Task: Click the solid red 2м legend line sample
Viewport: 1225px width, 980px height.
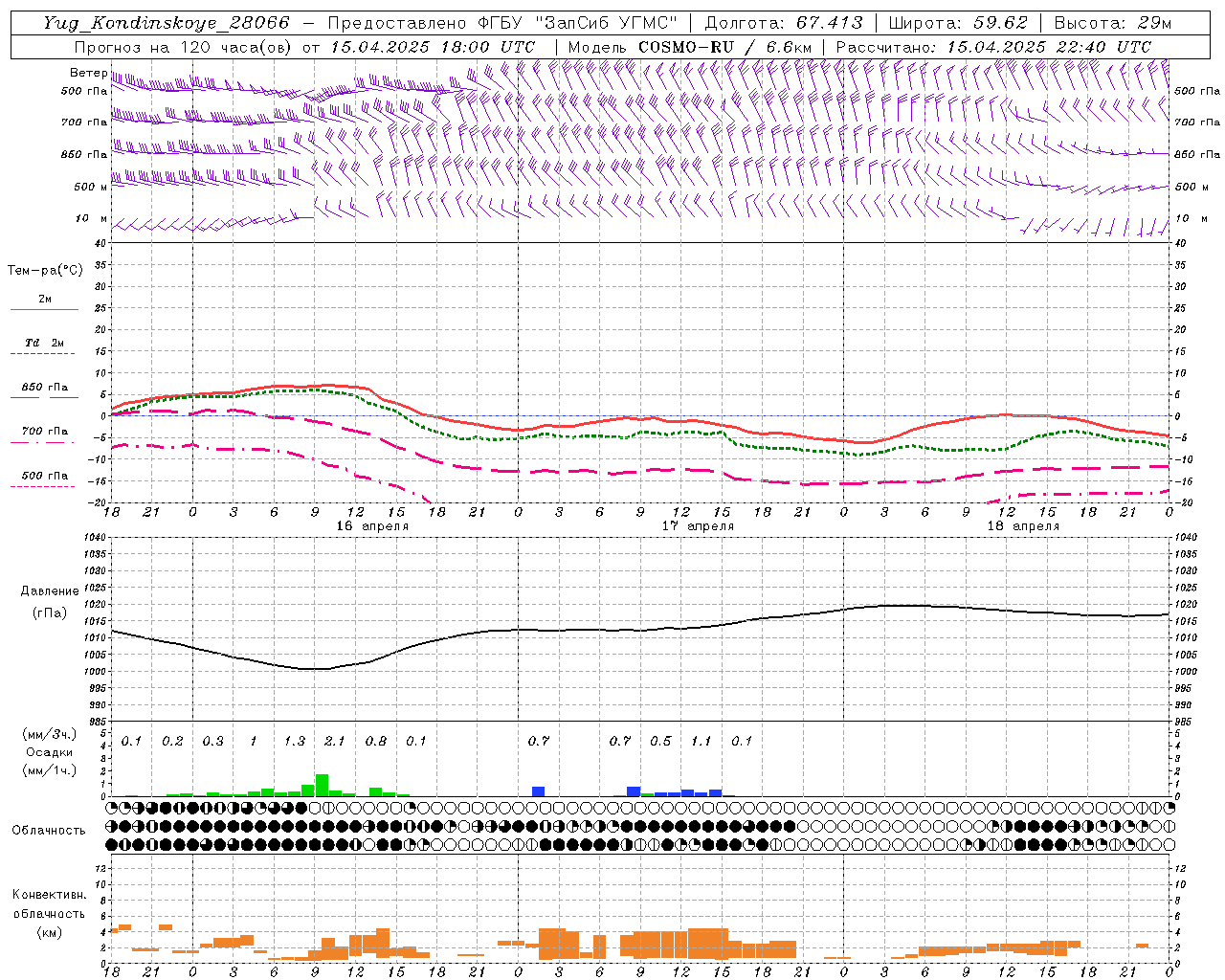Action: pyautogui.click(x=44, y=309)
